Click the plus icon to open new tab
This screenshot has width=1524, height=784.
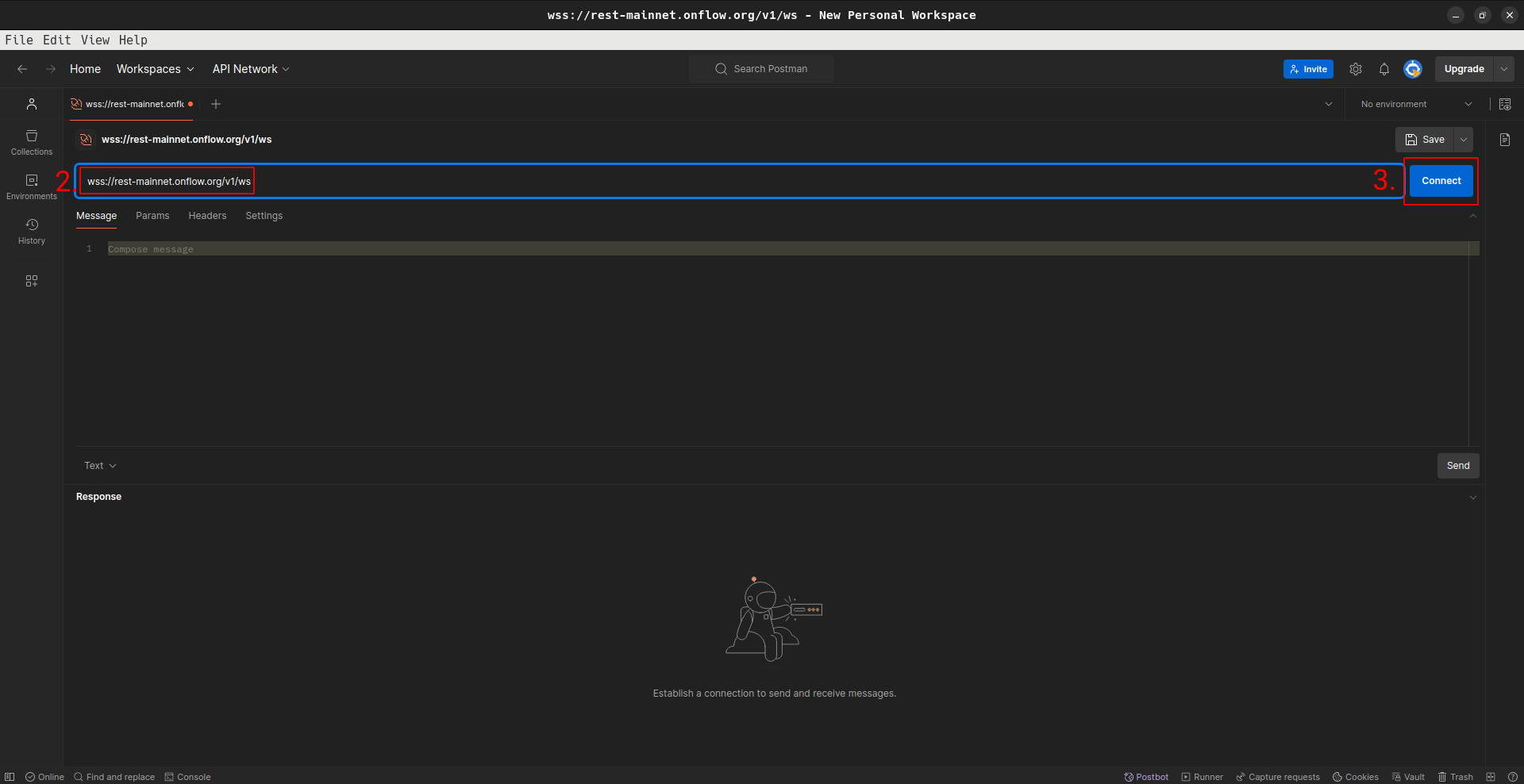point(216,104)
